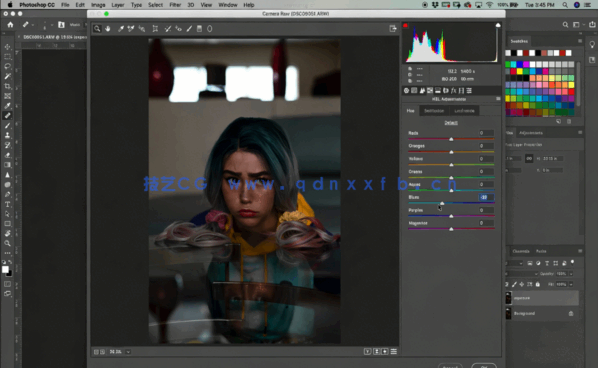Select the Move tool in Photoshop toolbar
The width and height of the screenshot is (598, 368).
(x=7, y=47)
